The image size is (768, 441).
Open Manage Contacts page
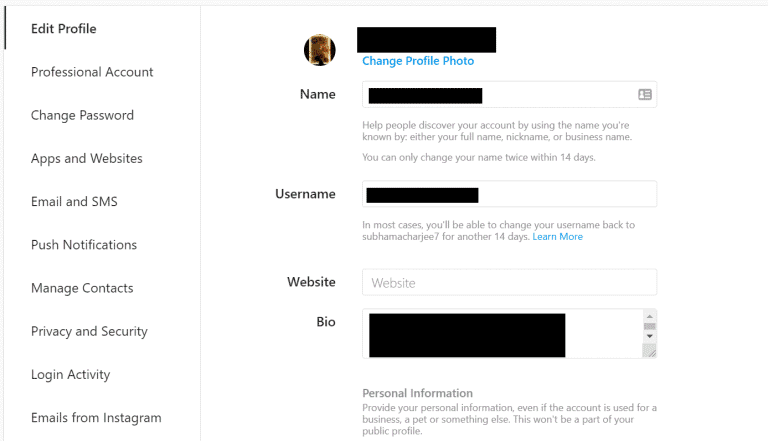point(82,288)
